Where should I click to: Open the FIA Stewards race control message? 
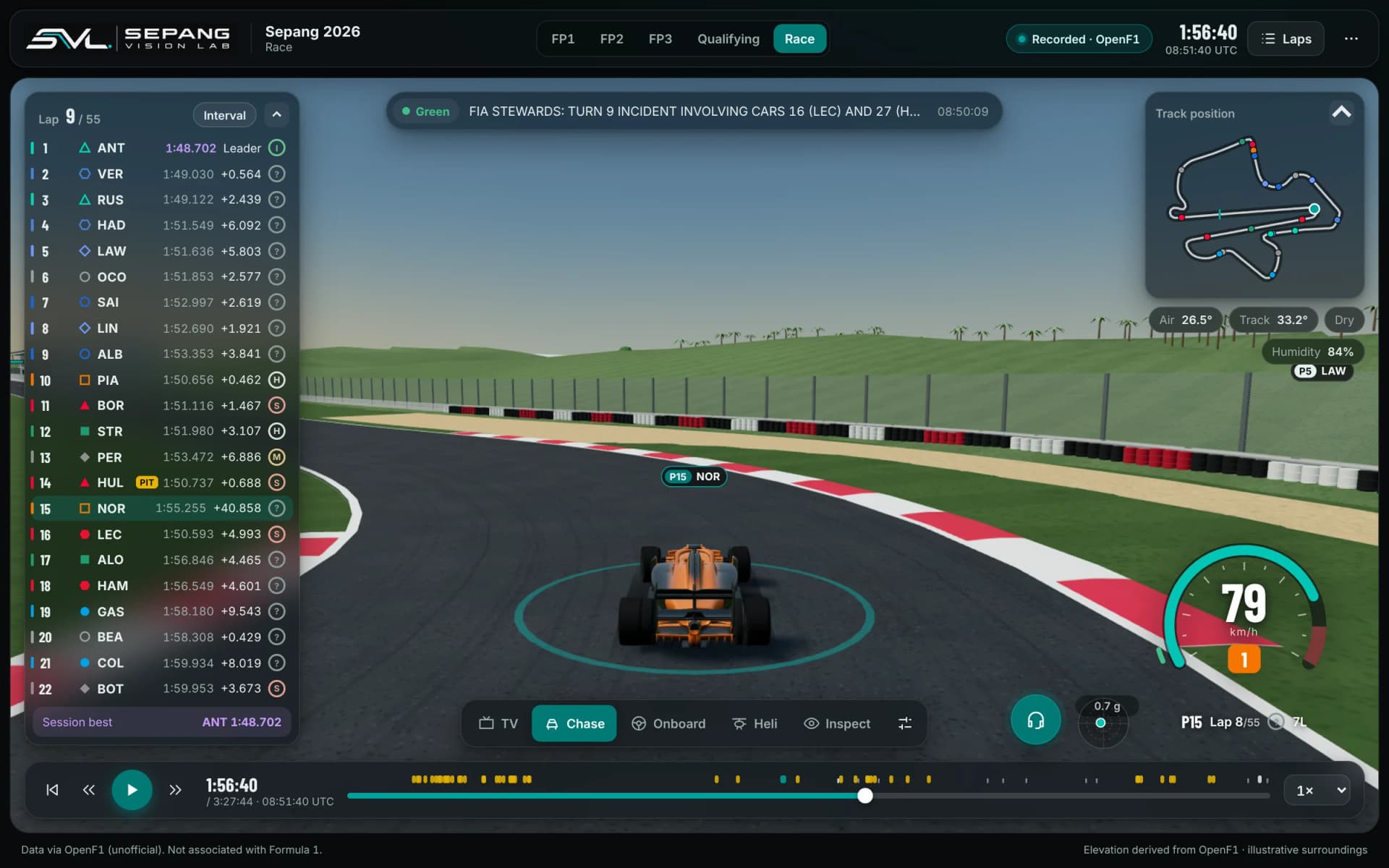(x=694, y=111)
